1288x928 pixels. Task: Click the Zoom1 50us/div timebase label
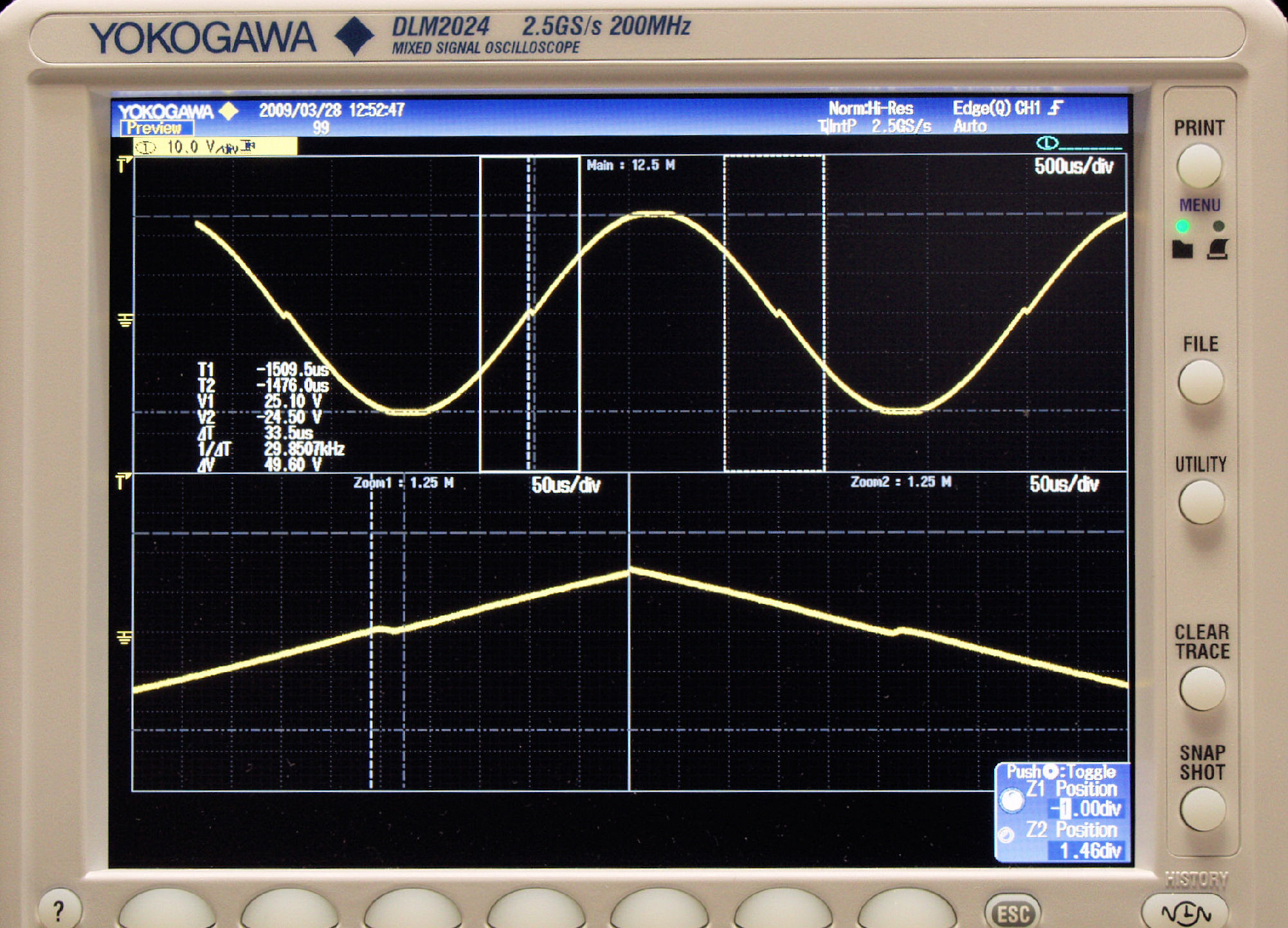pos(565,486)
